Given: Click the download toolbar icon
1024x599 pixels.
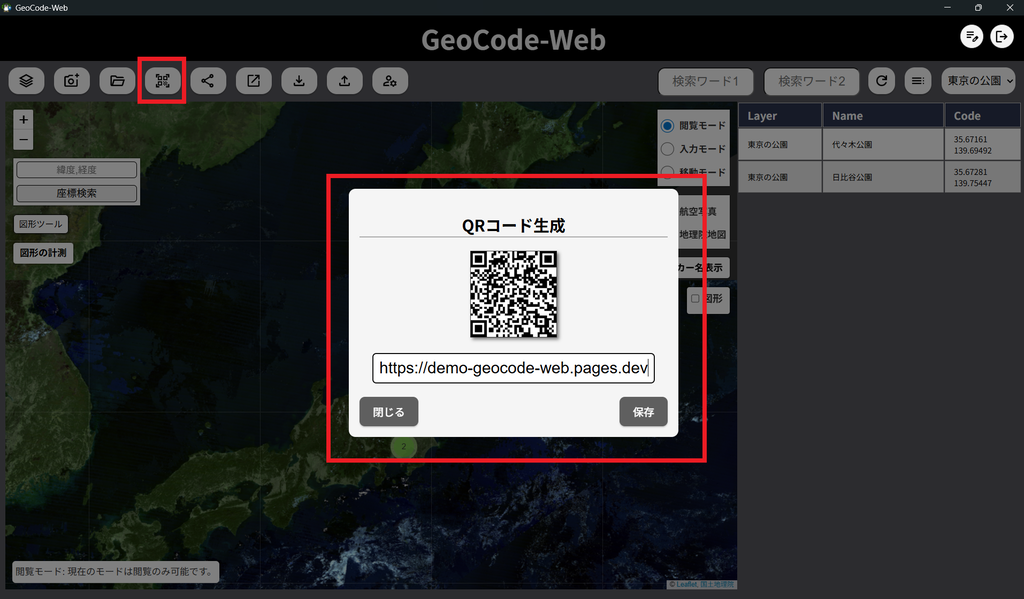Looking at the screenshot, I should click(x=299, y=81).
